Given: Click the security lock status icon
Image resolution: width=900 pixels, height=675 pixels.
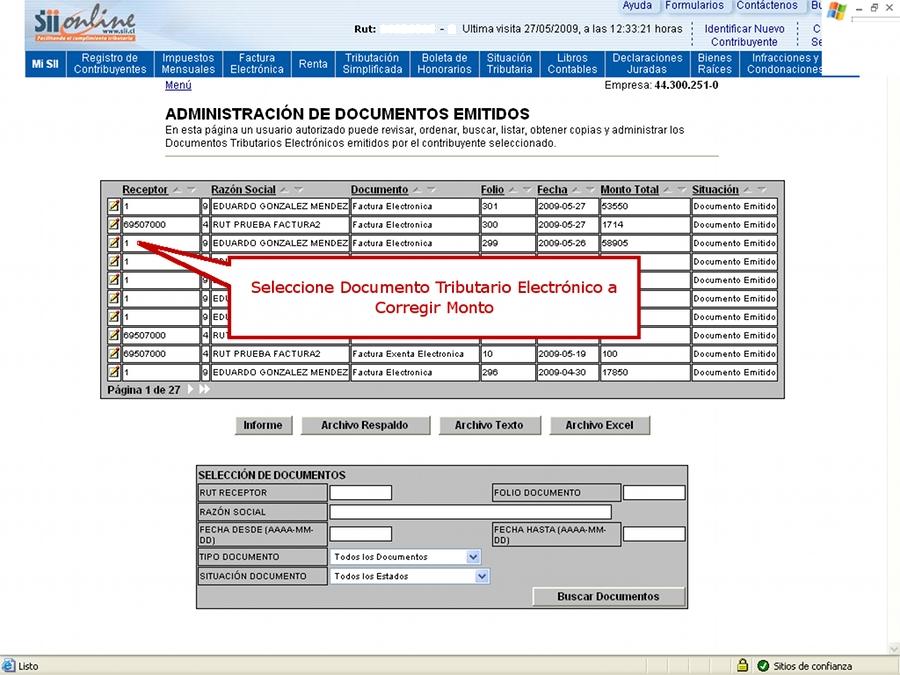Looking at the screenshot, I should click(742, 665).
